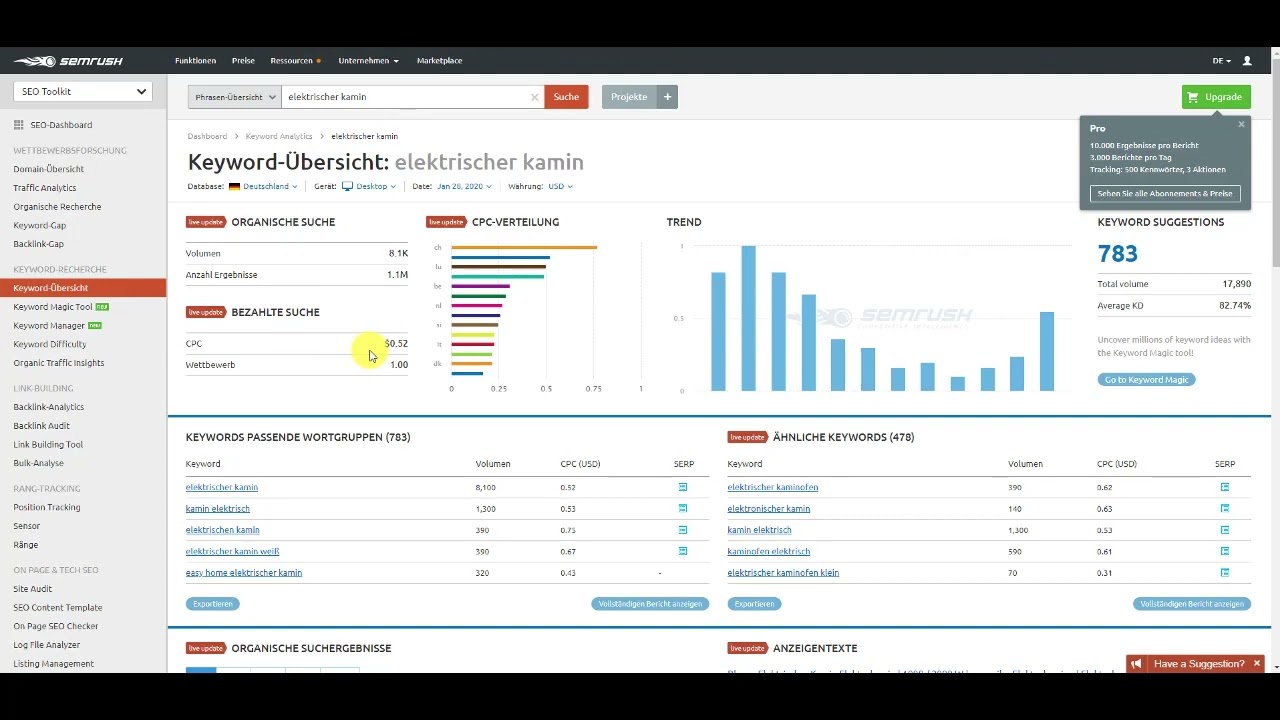Click the shopping cart icon on Upgrade

[x=1191, y=97]
